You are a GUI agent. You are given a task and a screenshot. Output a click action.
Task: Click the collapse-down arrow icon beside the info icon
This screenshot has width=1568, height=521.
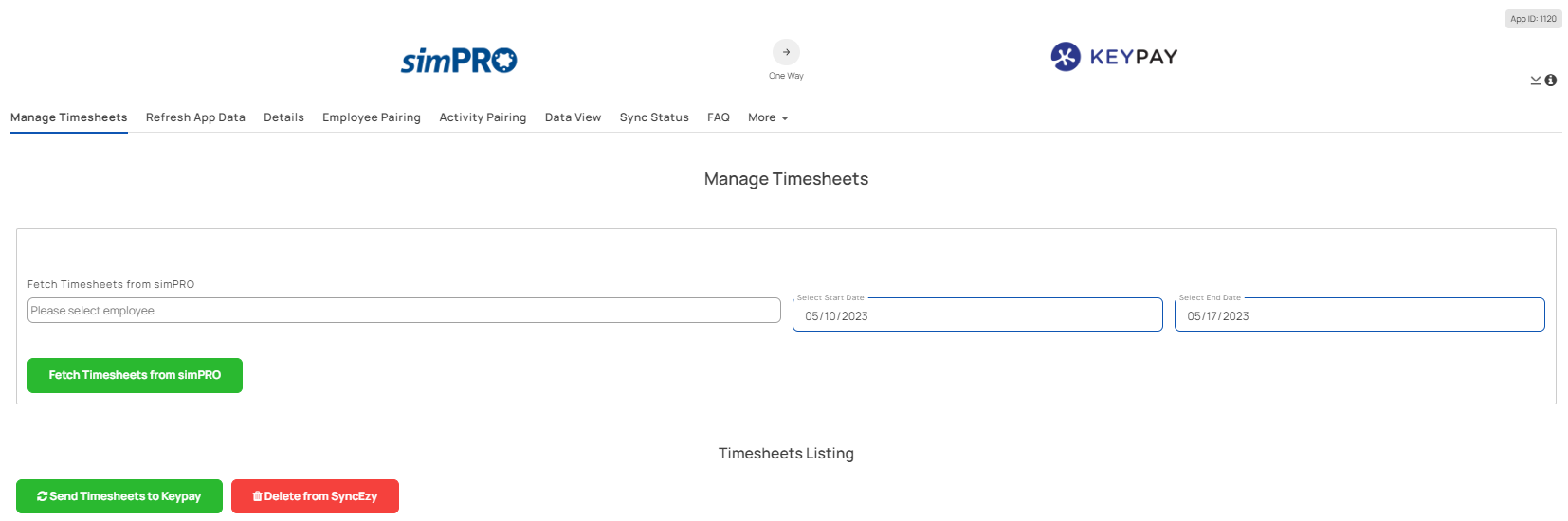tap(1536, 81)
